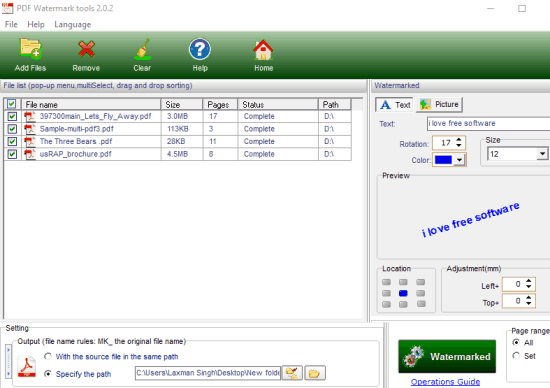
Task: Click the green Watermarked button
Action: 447,356
